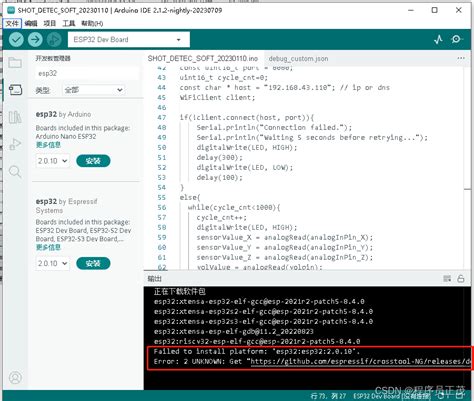This screenshot has height=401, width=474.
Task: Click Failed to install platform message
Action: (x=257, y=352)
